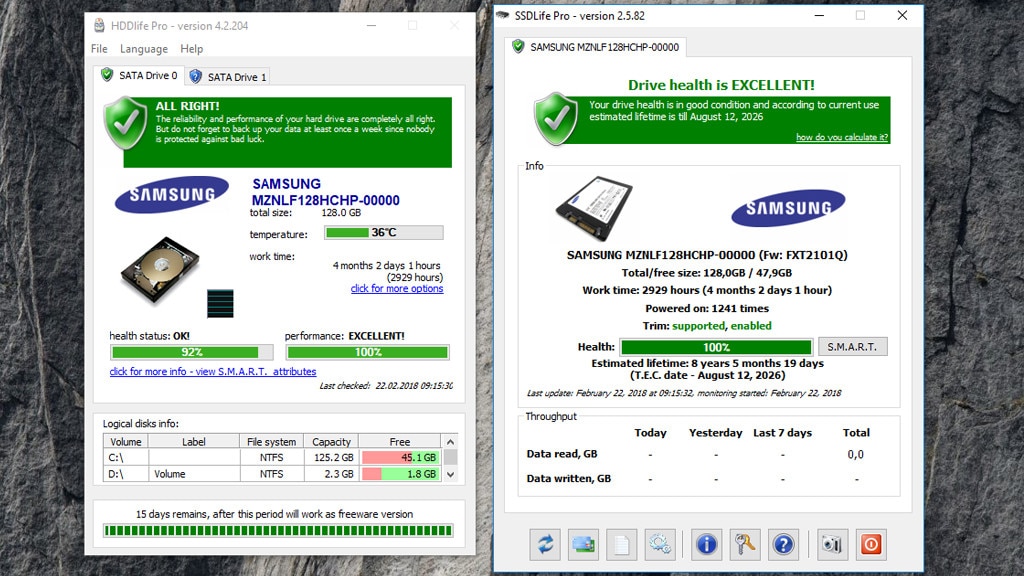Click the logical disks list scroll-up arrow

[450, 441]
